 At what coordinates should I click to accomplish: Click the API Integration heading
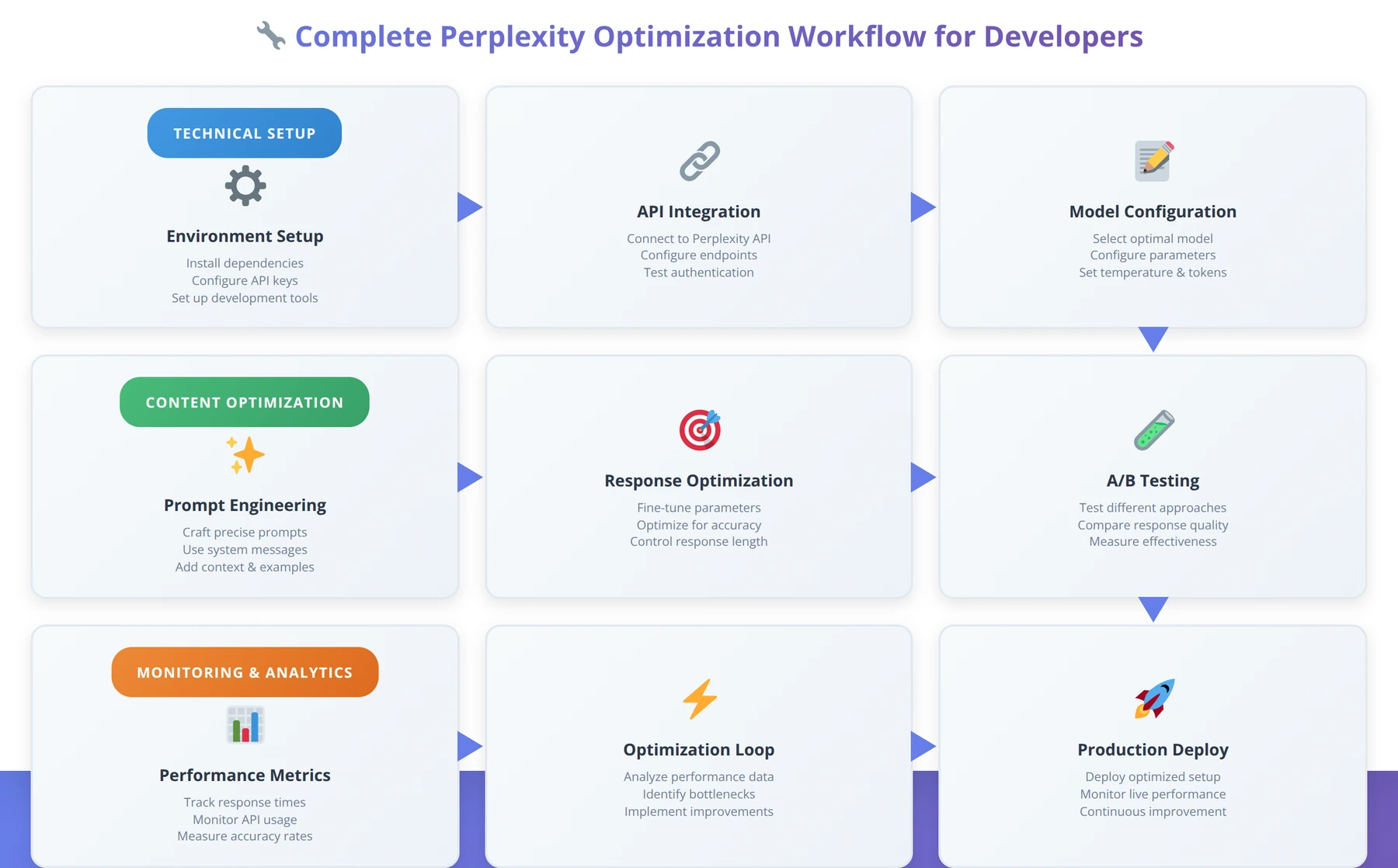[x=699, y=211]
